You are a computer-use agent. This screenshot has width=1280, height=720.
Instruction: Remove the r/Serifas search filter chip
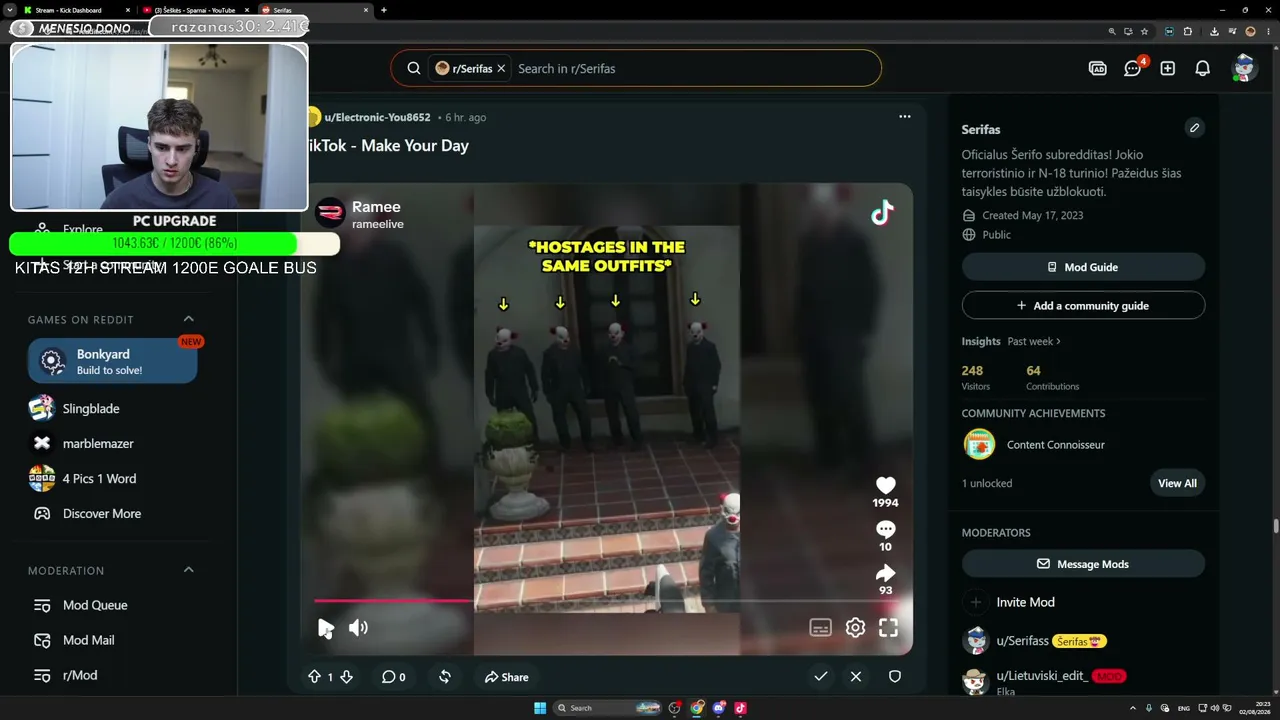[501, 68]
